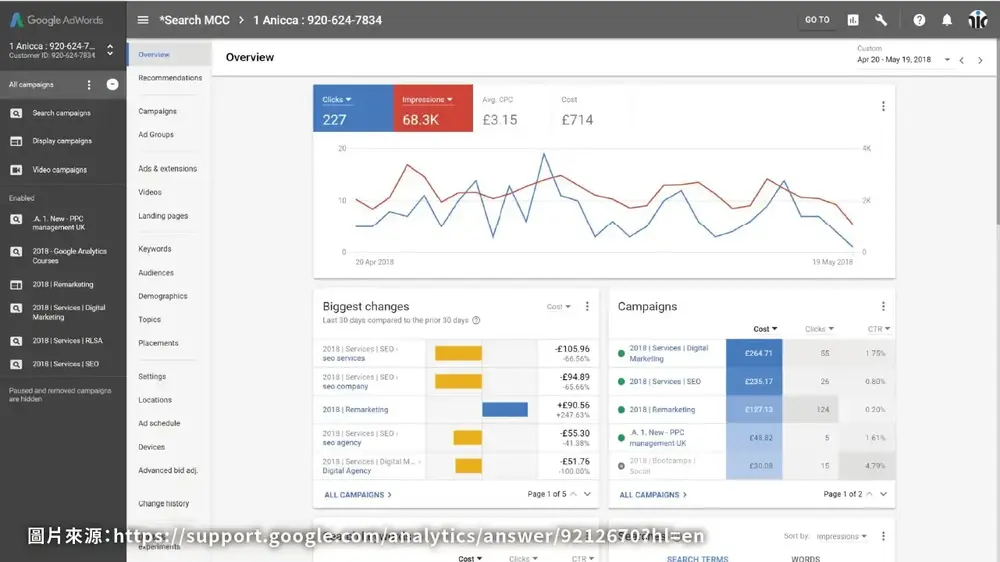Select Video campaigns icon in sidebar
Viewport: 1000px width, 562px height.
[x=16, y=170]
